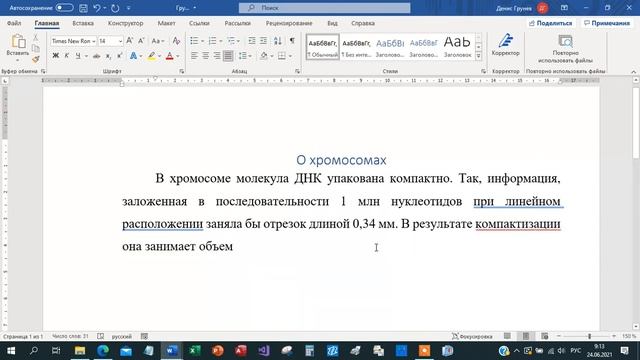This screenshot has height=360, width=640.
Task: Save document with floppy icon
Action: pos(83,8)
